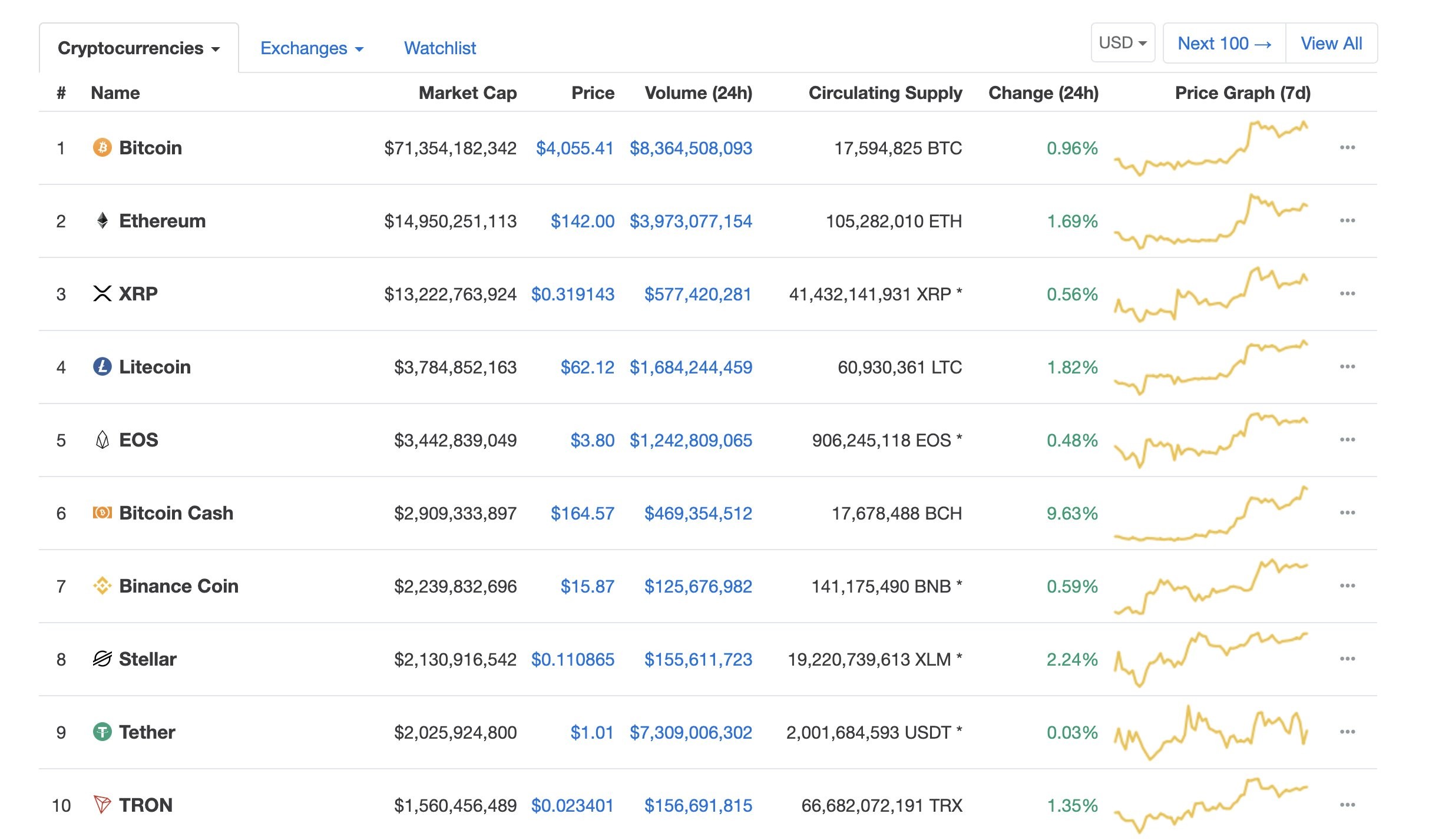Click the Bitcoin logo icon
The width and height of the screenshot is (1429, 840).
[x=102, y=147]
